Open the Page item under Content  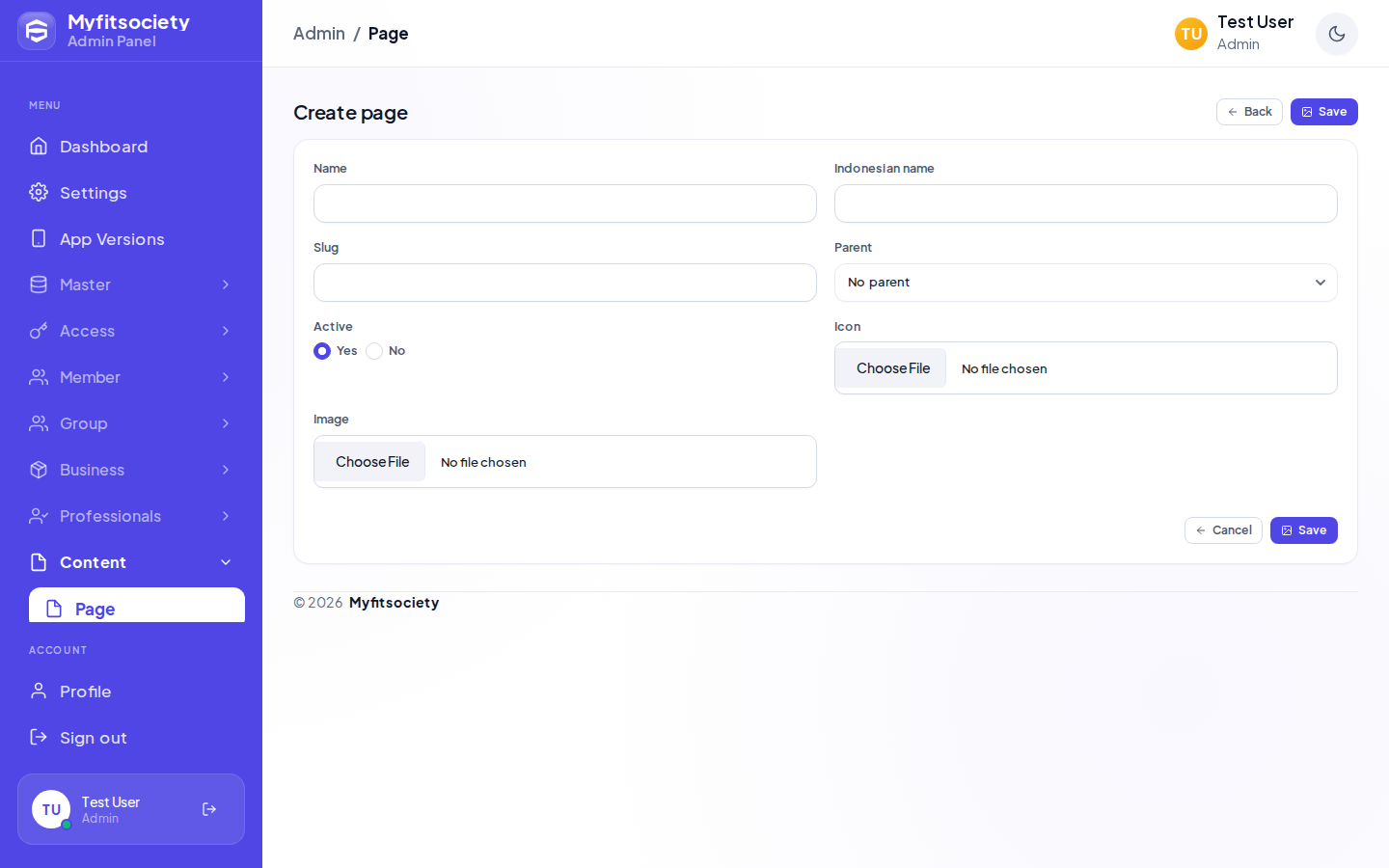click(x=137, y=607)
